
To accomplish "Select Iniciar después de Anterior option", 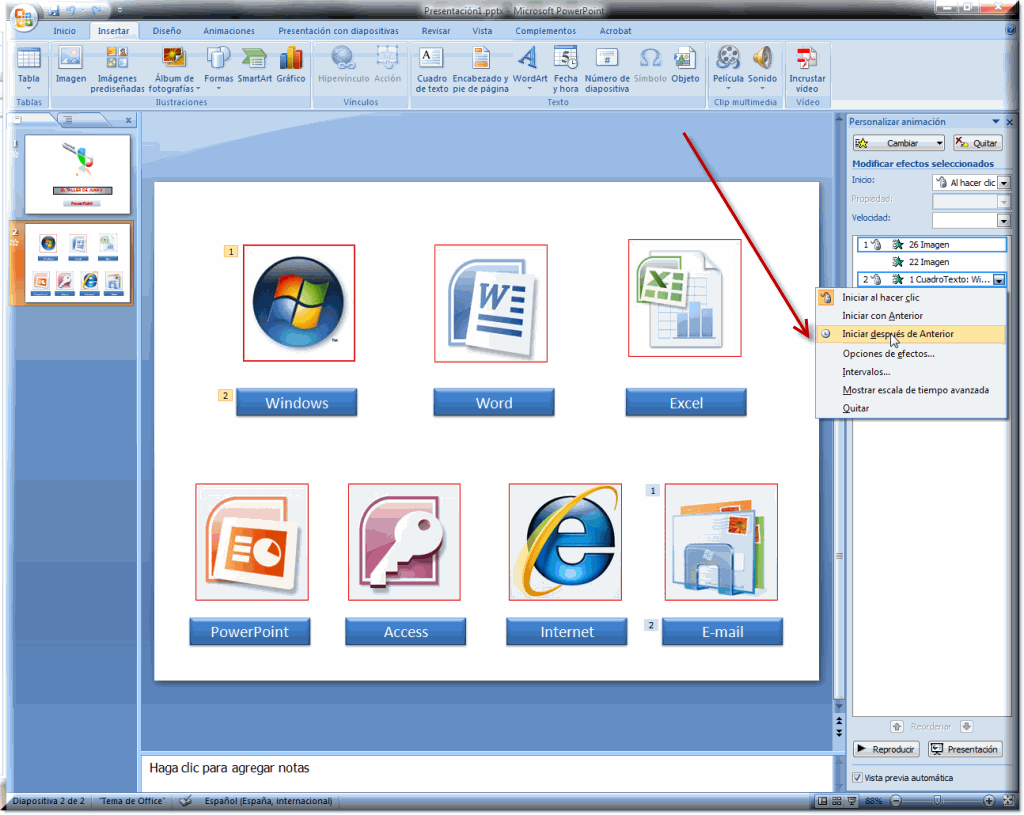I will click(897, 334).
